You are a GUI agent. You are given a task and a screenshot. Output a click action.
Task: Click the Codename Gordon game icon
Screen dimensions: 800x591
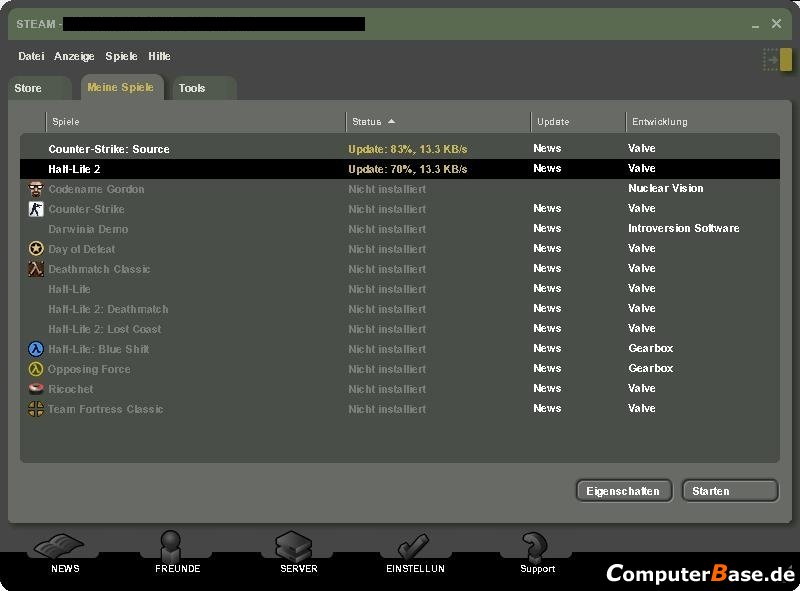(x=36, y=189)
